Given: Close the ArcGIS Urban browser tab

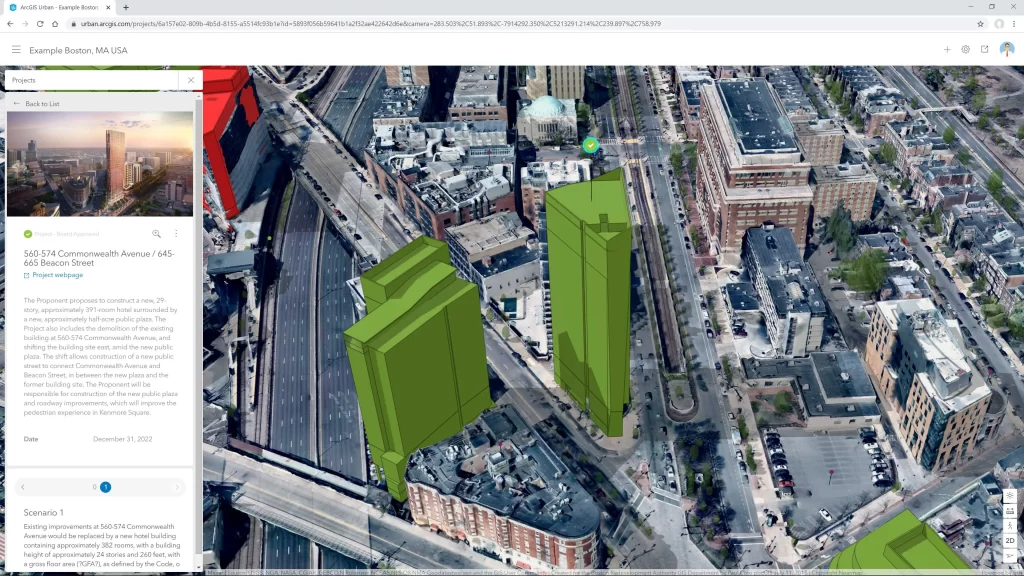Looking at the screenshot, I should pos(108,7).
